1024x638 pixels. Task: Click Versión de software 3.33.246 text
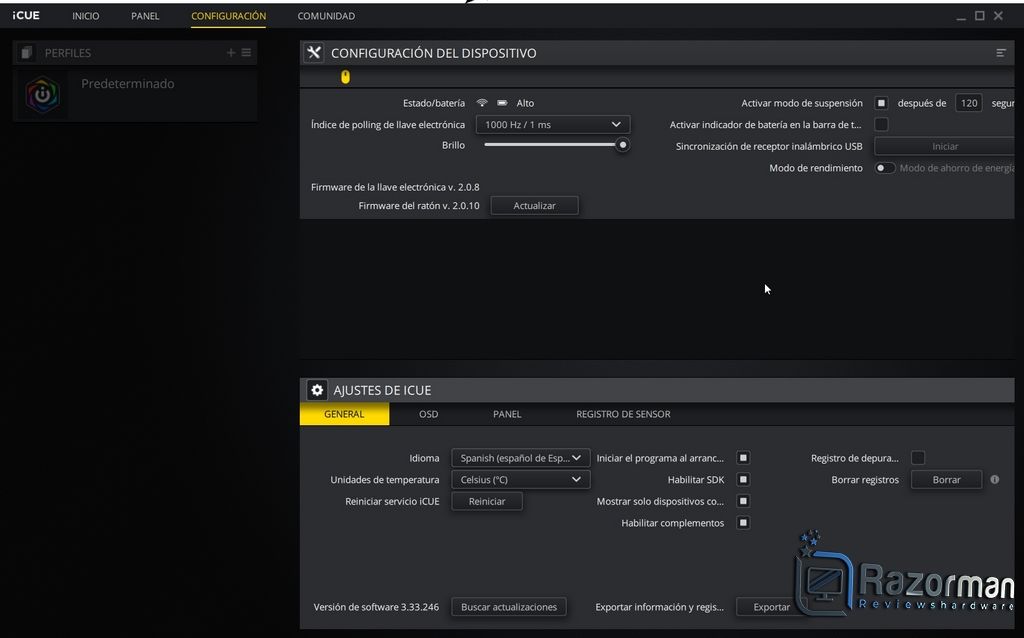coord(376,607)
